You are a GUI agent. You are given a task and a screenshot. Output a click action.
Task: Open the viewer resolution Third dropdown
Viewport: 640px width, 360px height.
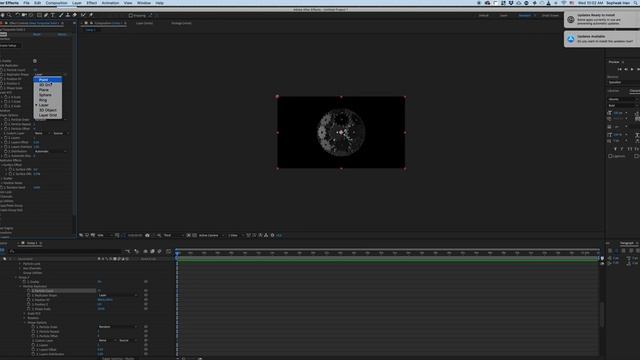click(173, 236)
